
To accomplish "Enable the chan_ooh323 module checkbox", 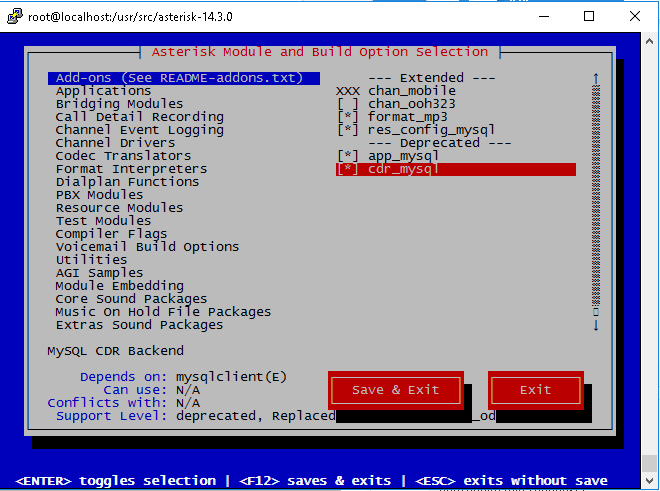I will coord(348,104).
